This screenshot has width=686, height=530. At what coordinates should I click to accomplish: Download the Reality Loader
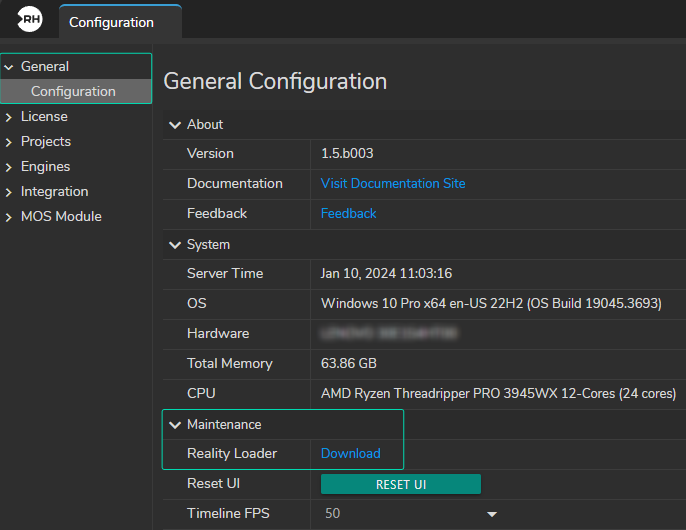[350, 454]
